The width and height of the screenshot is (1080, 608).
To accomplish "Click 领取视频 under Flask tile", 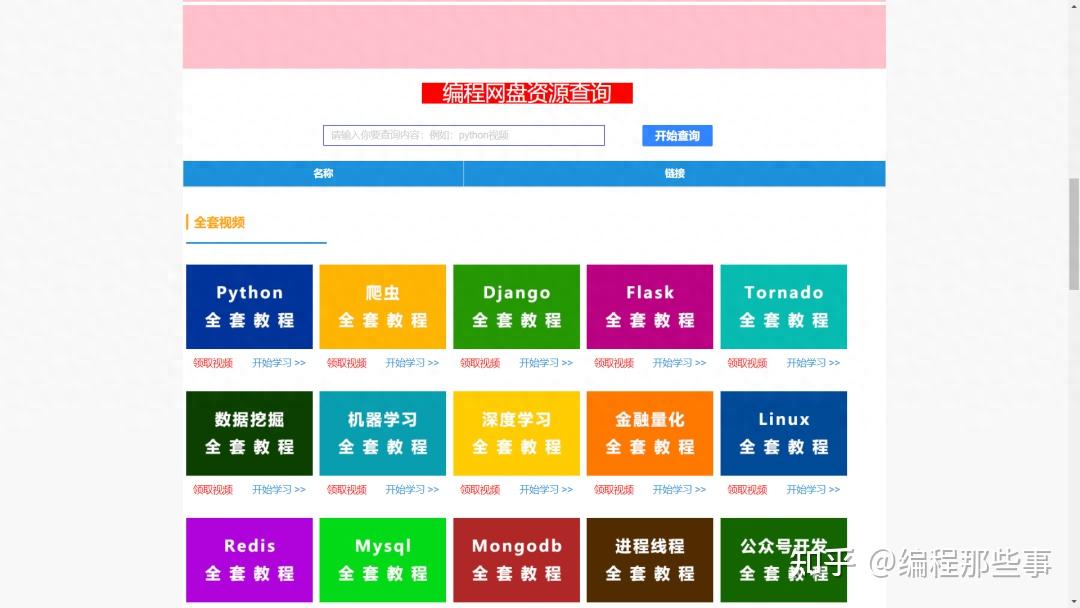I will pos(614,363).
